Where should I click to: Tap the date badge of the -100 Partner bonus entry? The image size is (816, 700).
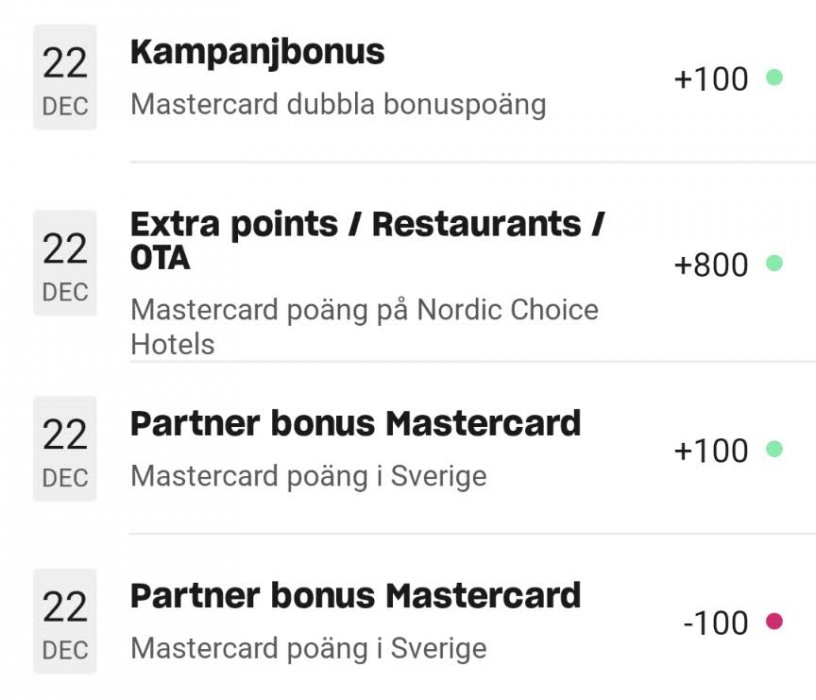[65, 621]
